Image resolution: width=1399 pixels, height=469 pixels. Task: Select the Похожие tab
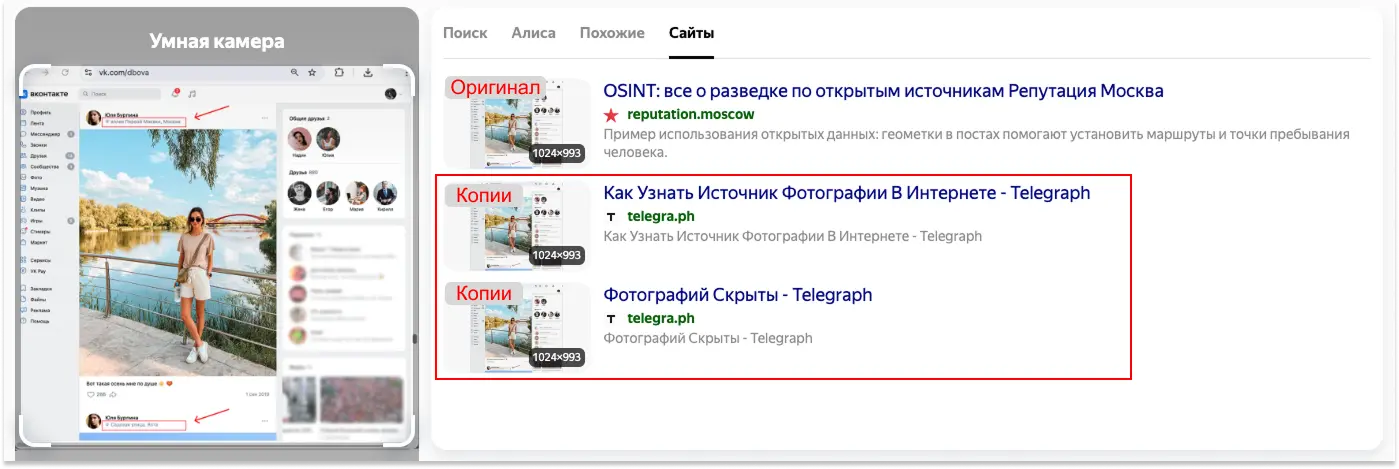[612, 33]
